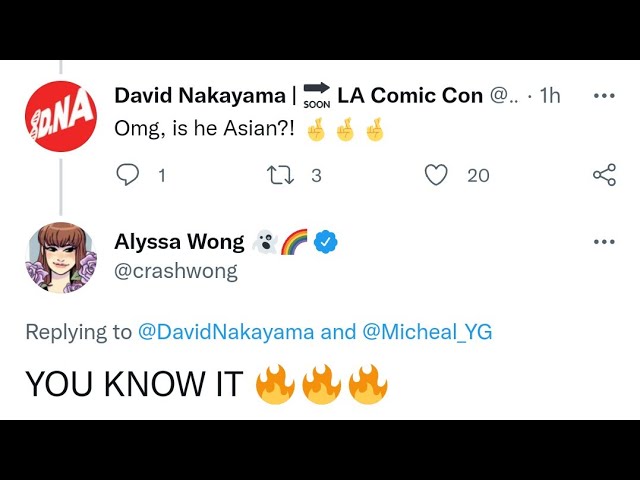Click the like count of 20
The width and height of the screenshot is (640, 480).
click(x=478, y=176)
